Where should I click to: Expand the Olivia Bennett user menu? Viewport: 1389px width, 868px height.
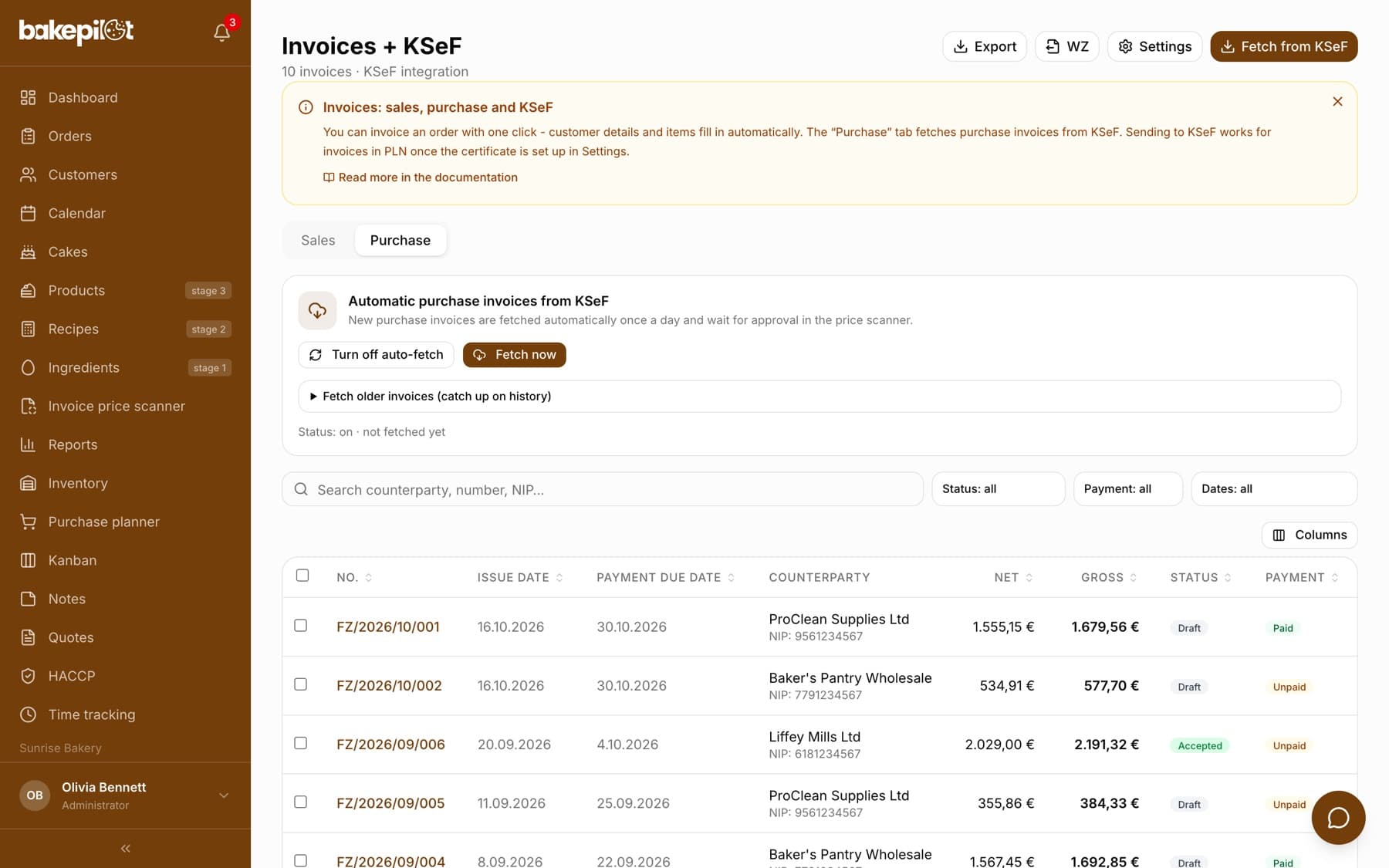125,795
